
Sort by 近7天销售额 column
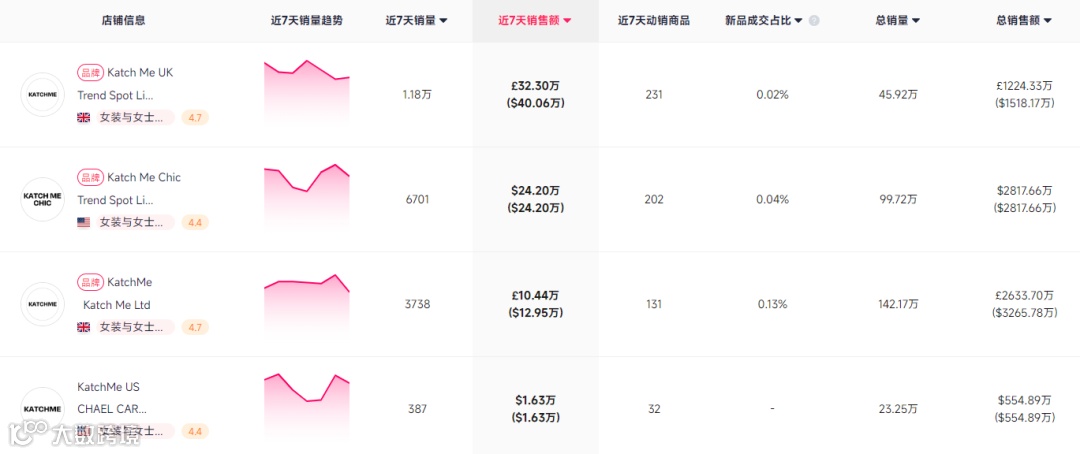pyautogui.click(x=535, y=20)
